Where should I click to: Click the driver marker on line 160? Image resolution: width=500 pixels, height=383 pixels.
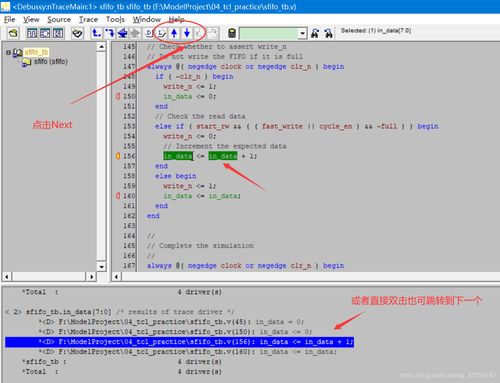118,196
